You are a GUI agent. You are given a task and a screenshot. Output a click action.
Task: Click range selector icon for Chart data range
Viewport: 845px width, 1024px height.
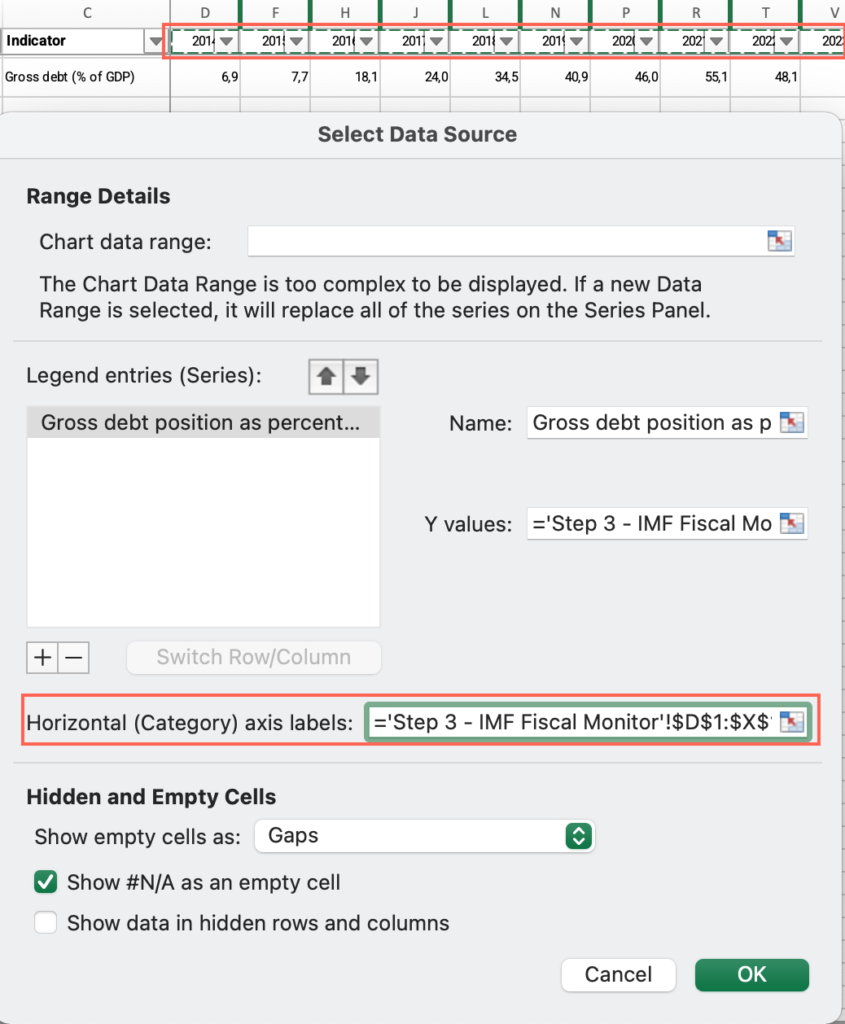(x=779, y=241)
